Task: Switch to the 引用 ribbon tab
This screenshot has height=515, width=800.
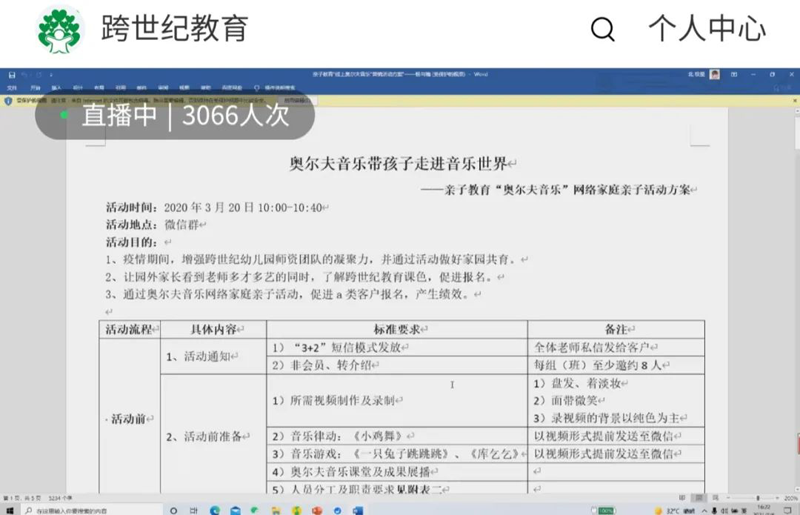Action: pyautogui.click(x=120, y=88)
